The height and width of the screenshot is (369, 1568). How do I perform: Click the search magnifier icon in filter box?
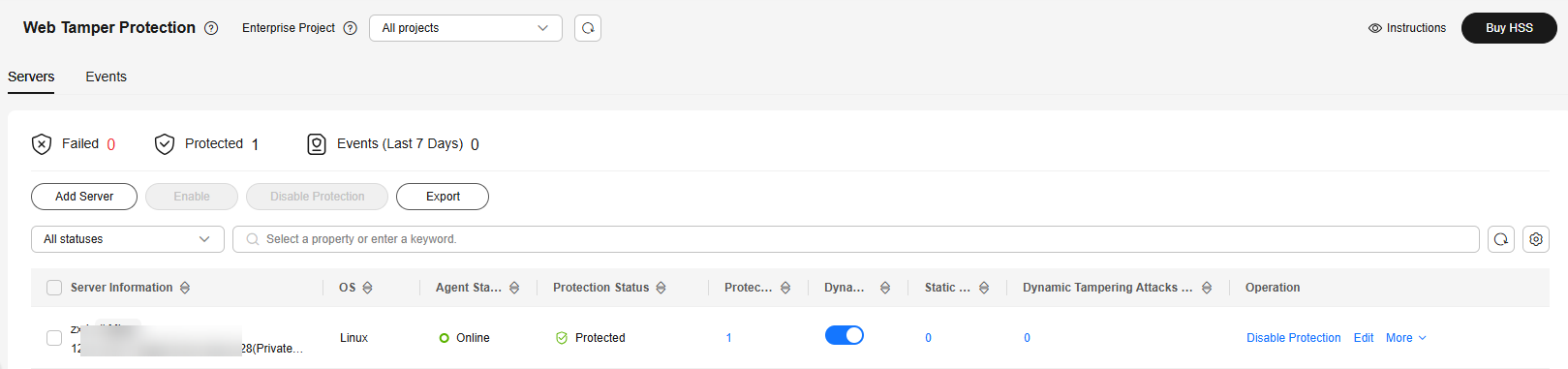[x=253, y=239]
